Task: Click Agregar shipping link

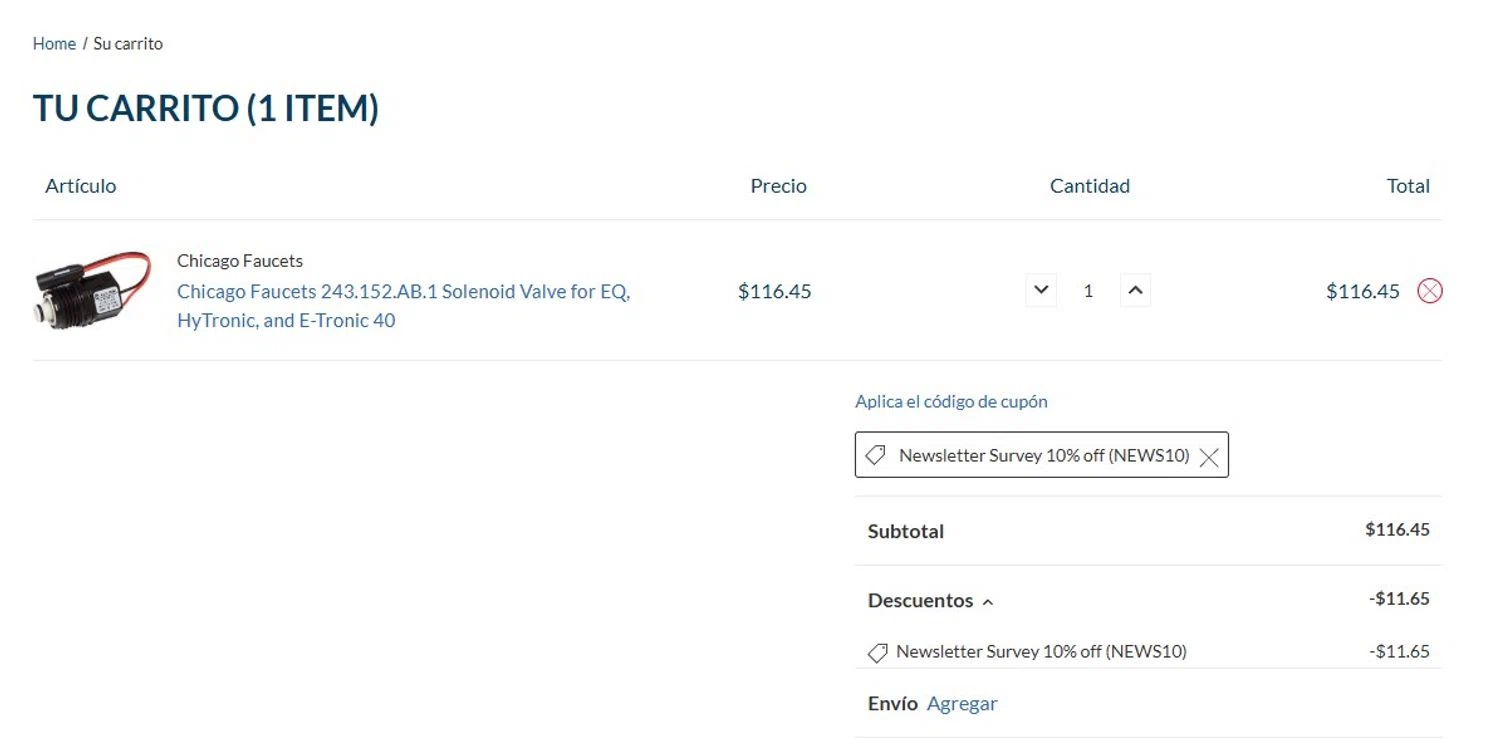Action: tap(962, 703)
